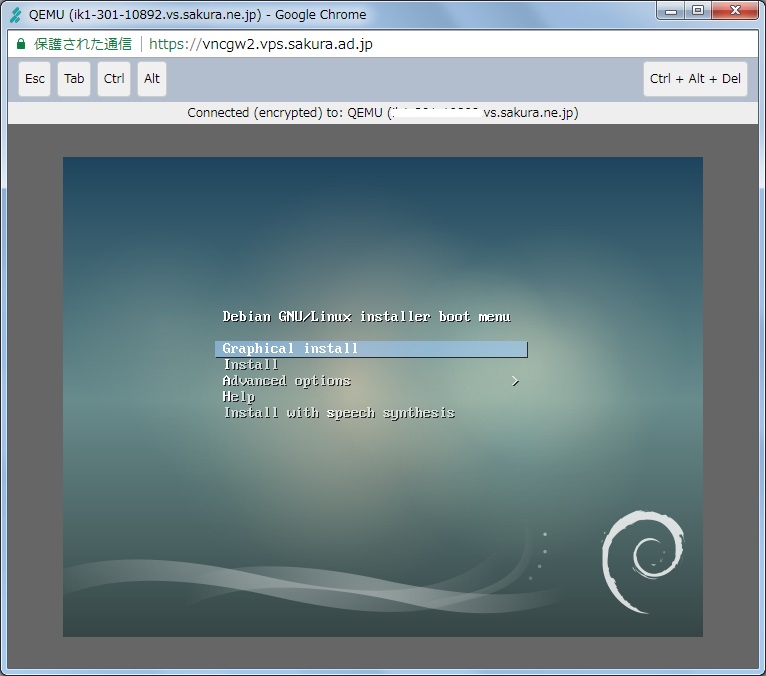The width and height of the screenshot is (766, 676).
Task: Open Advanced options submenu
Action: tap(287, 381)
